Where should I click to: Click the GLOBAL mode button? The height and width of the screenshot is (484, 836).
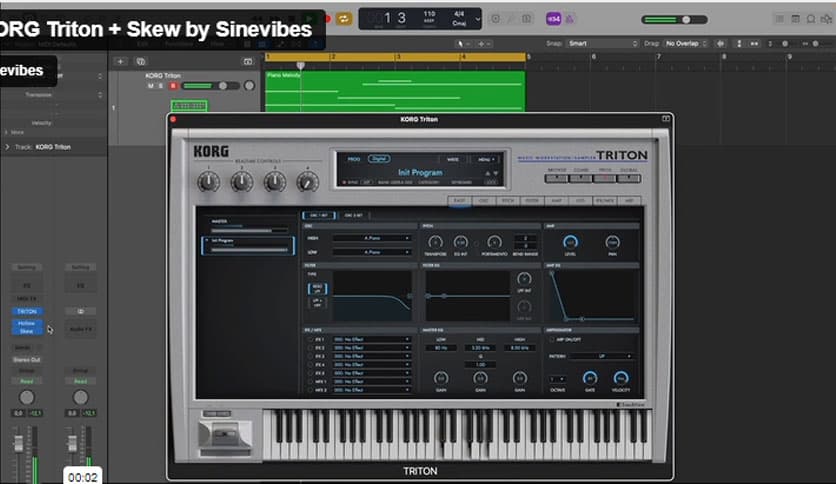629,179
